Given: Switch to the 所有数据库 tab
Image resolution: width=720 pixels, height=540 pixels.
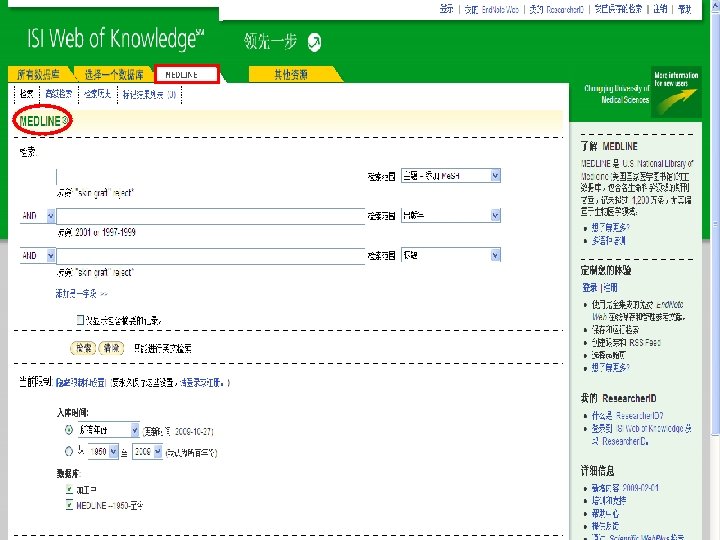Looking at the screenshot, I should coord(39,74).
